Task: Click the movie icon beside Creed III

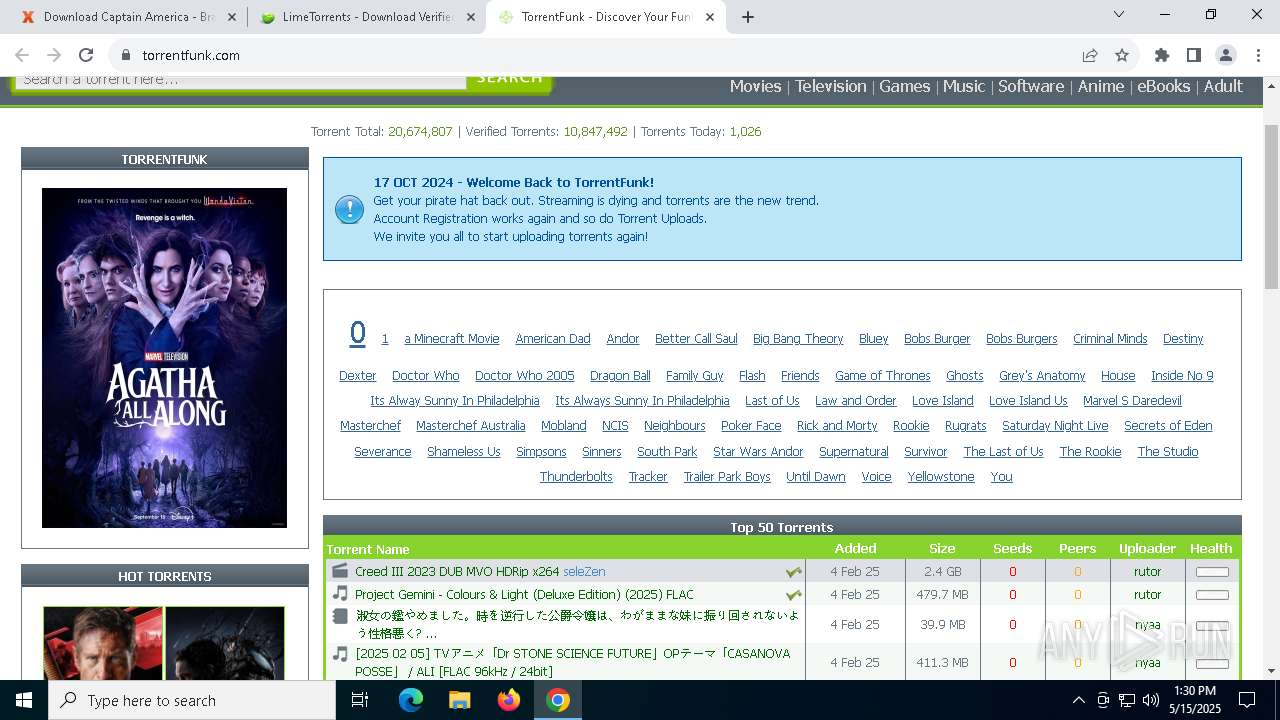Action: click(x=340, y=571)
